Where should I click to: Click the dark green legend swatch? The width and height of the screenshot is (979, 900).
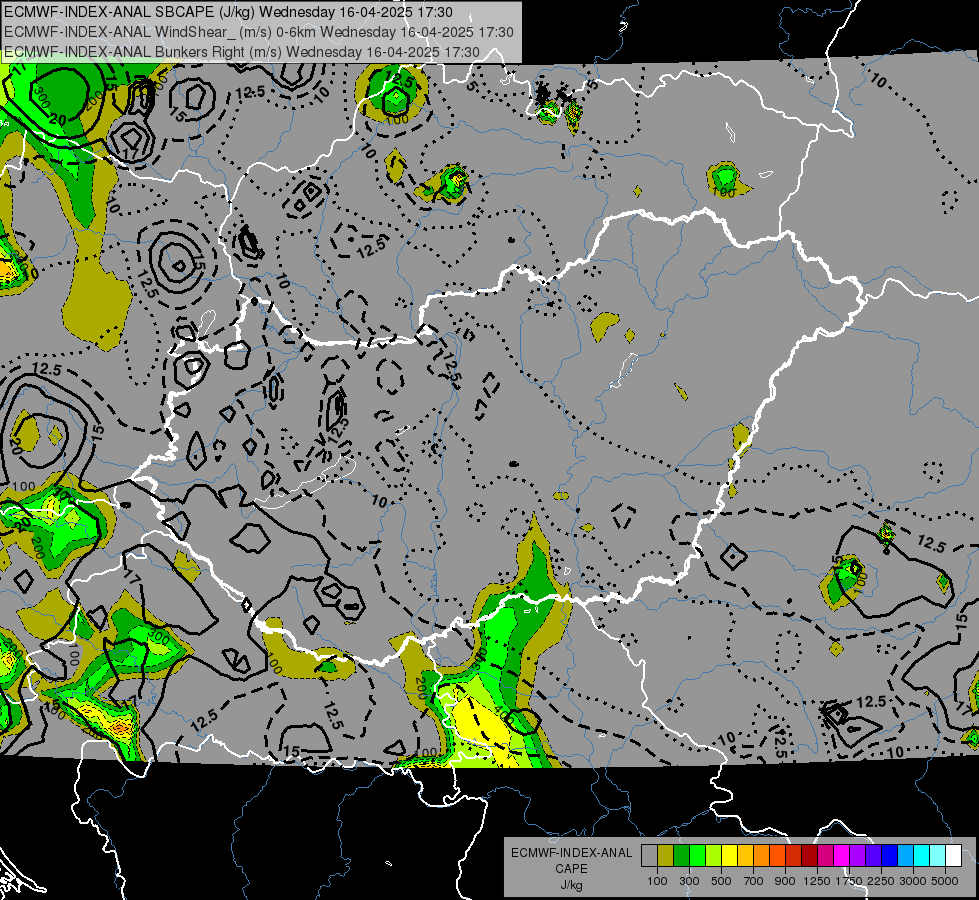pyautogui.click(x=681, y=855)
